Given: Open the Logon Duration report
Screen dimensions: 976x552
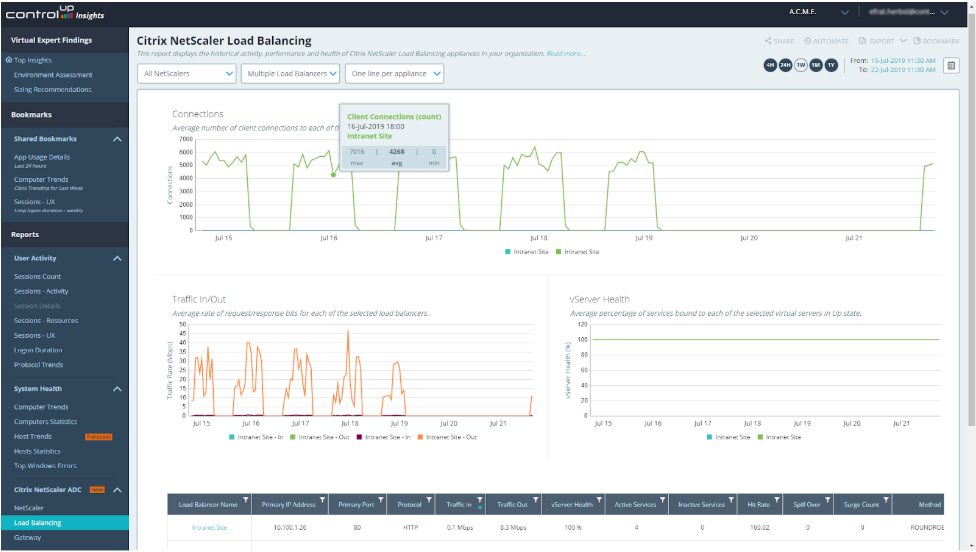Looking at the screenshot, I should (x=38, y=350).
